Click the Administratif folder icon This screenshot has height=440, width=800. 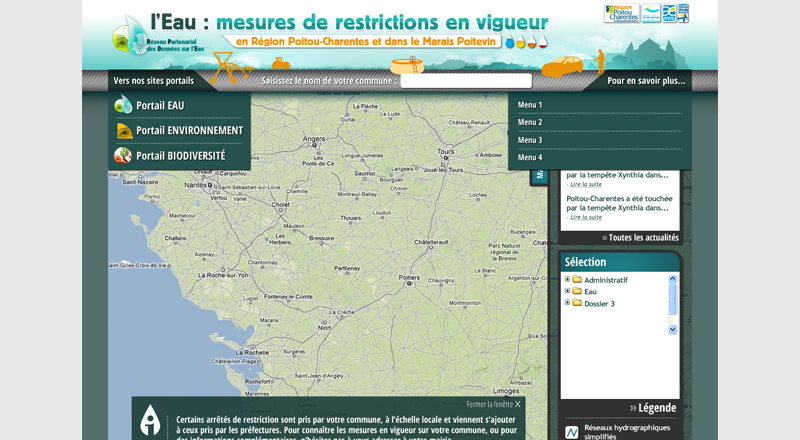(577, 279)
